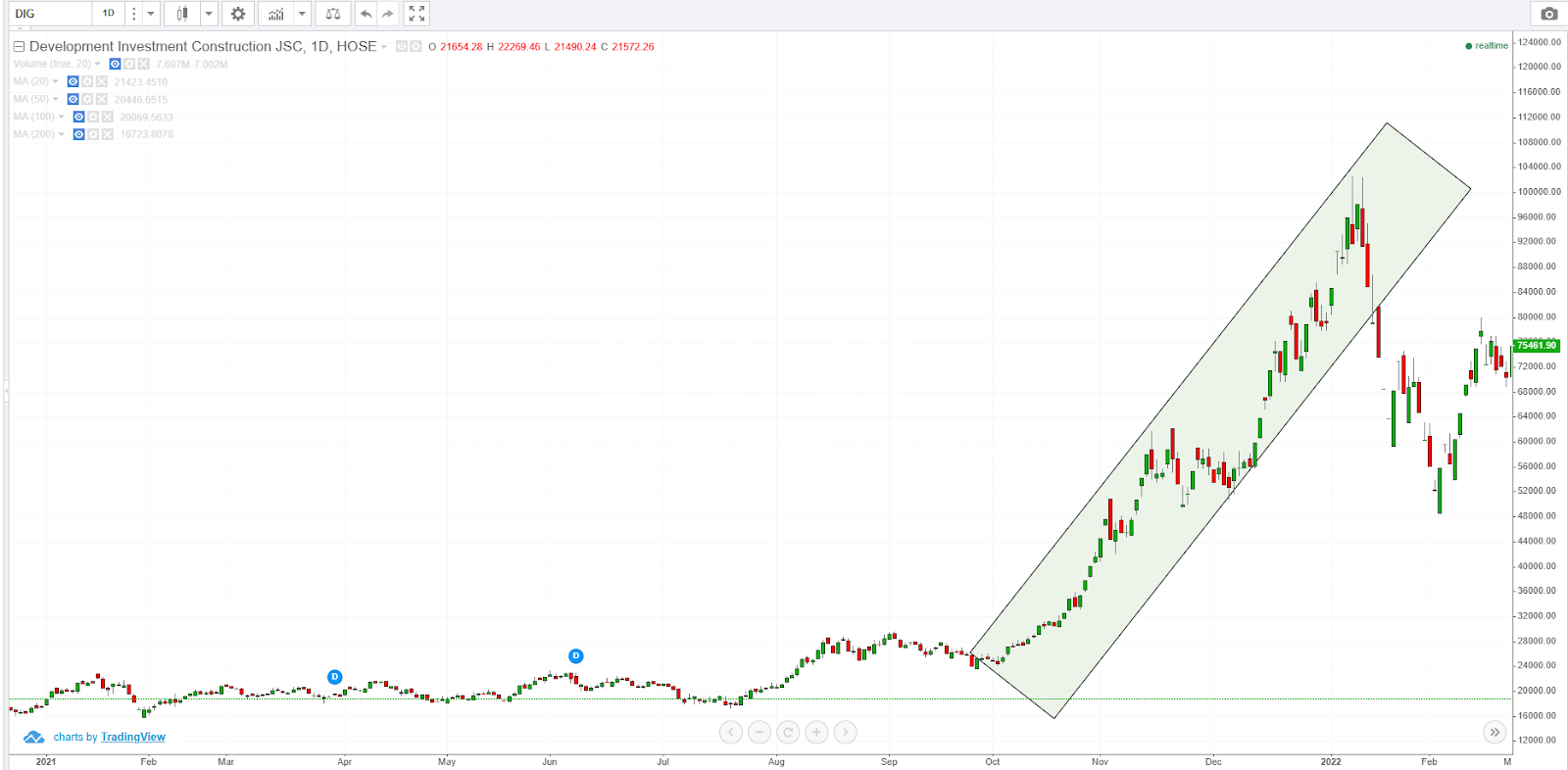Open MA (200) settings gear
Viewport: 1568px width, 770px height.
coord(93,134)
